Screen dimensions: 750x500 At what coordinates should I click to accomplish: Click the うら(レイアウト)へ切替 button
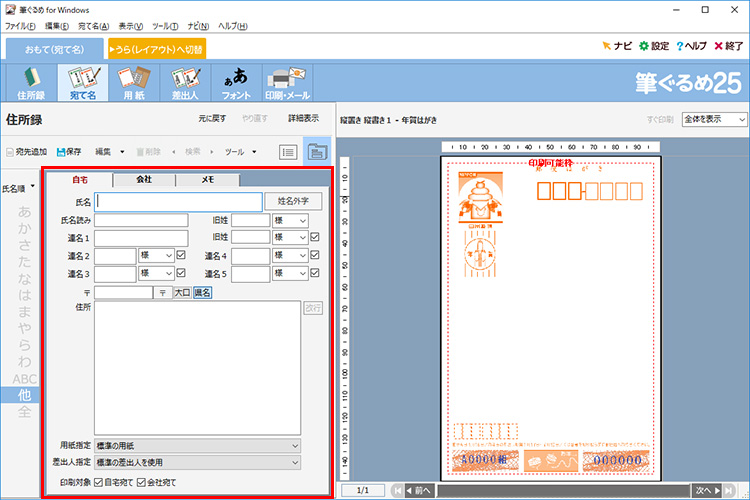point(156,48)
